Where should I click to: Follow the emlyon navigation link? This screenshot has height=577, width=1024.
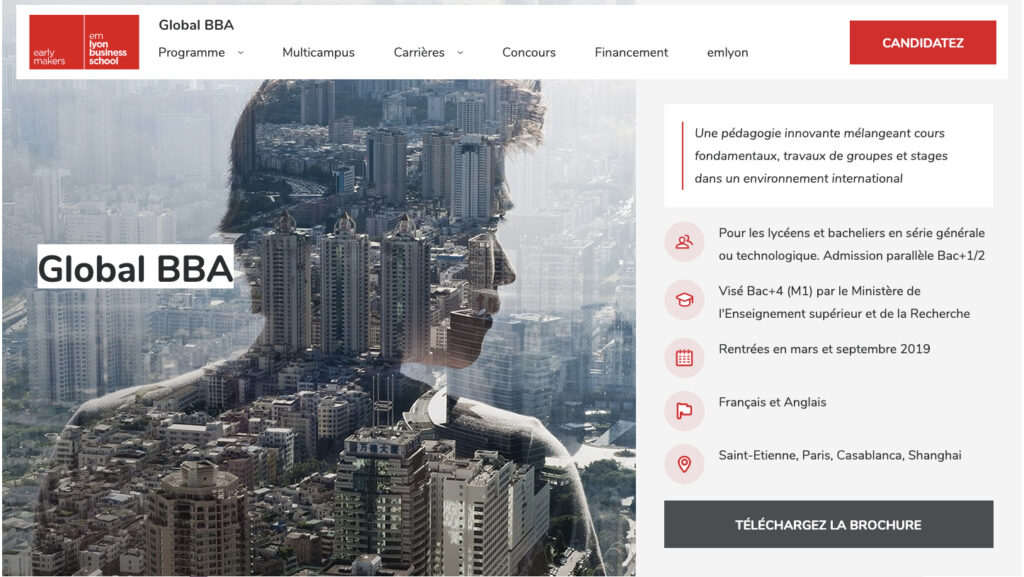(728, 53)
